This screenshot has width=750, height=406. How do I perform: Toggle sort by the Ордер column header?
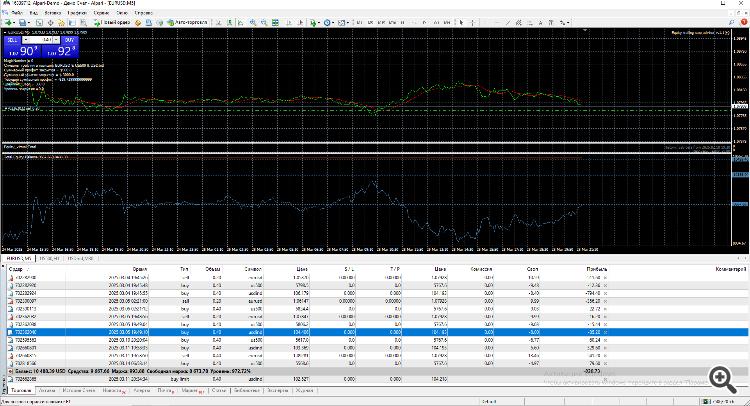(x=18, y=269)
